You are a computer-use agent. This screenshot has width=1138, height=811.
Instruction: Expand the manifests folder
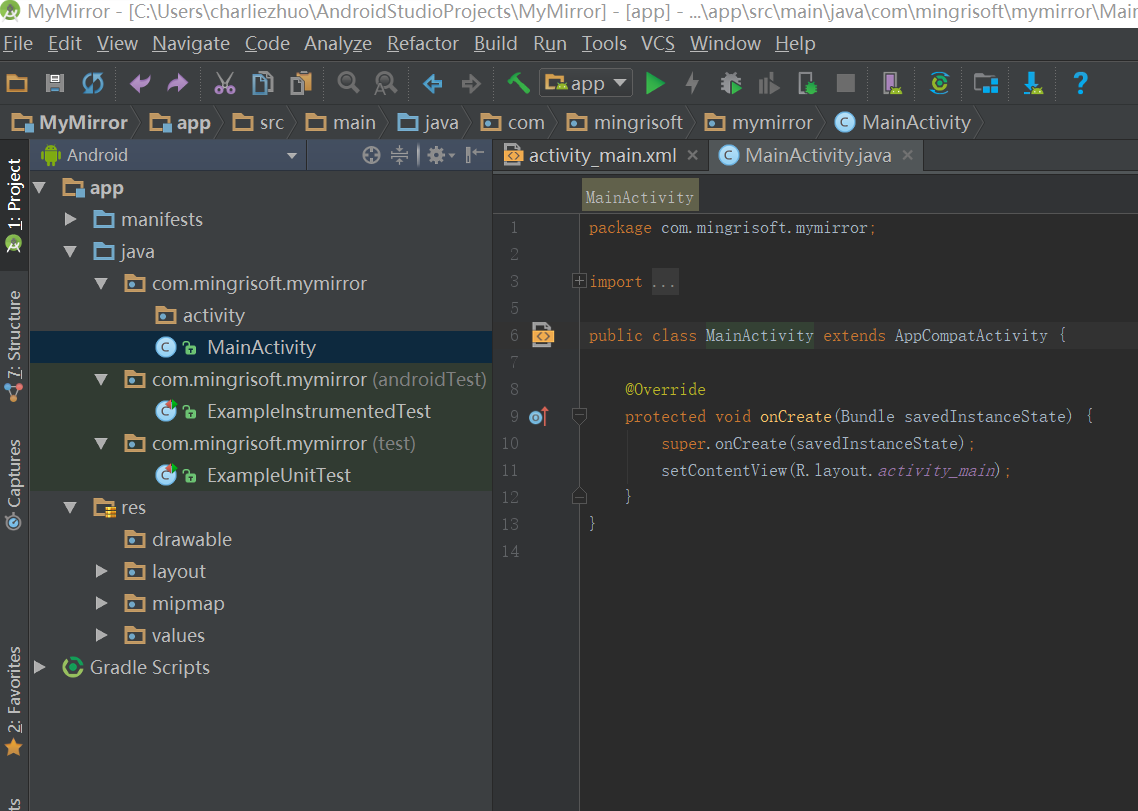pos(70,219)
